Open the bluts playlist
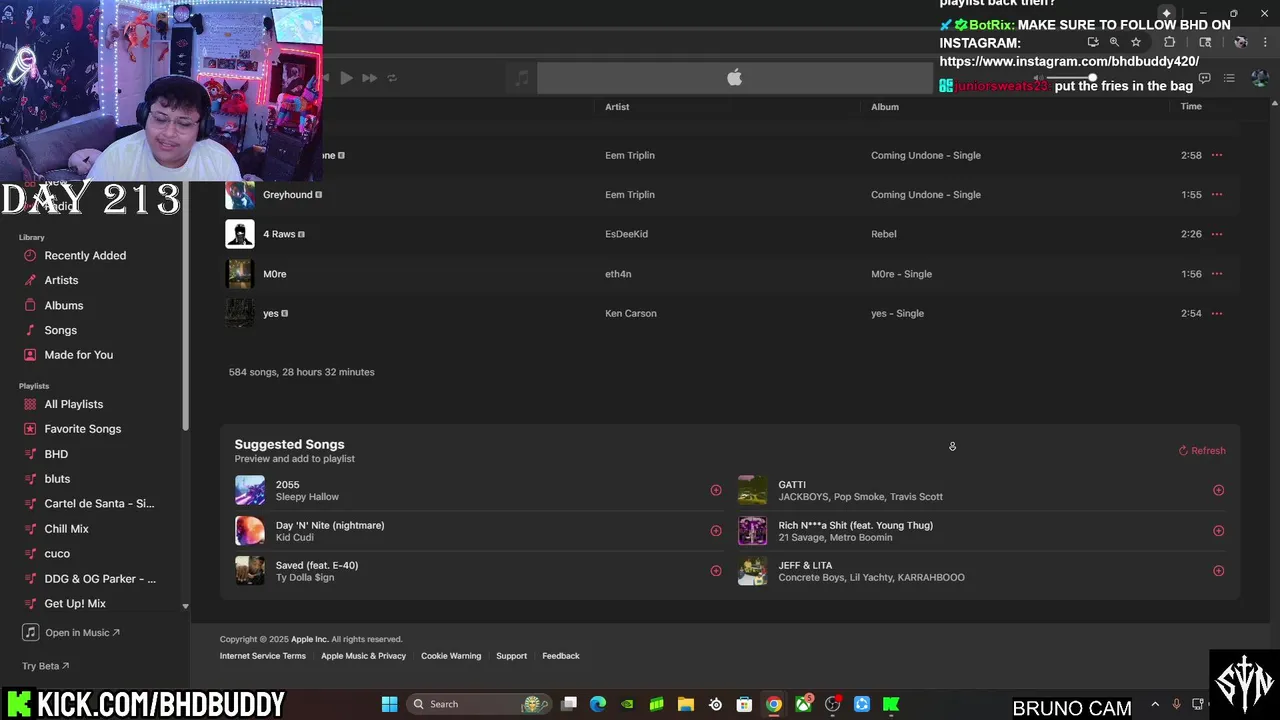 [x=57, y=479]
